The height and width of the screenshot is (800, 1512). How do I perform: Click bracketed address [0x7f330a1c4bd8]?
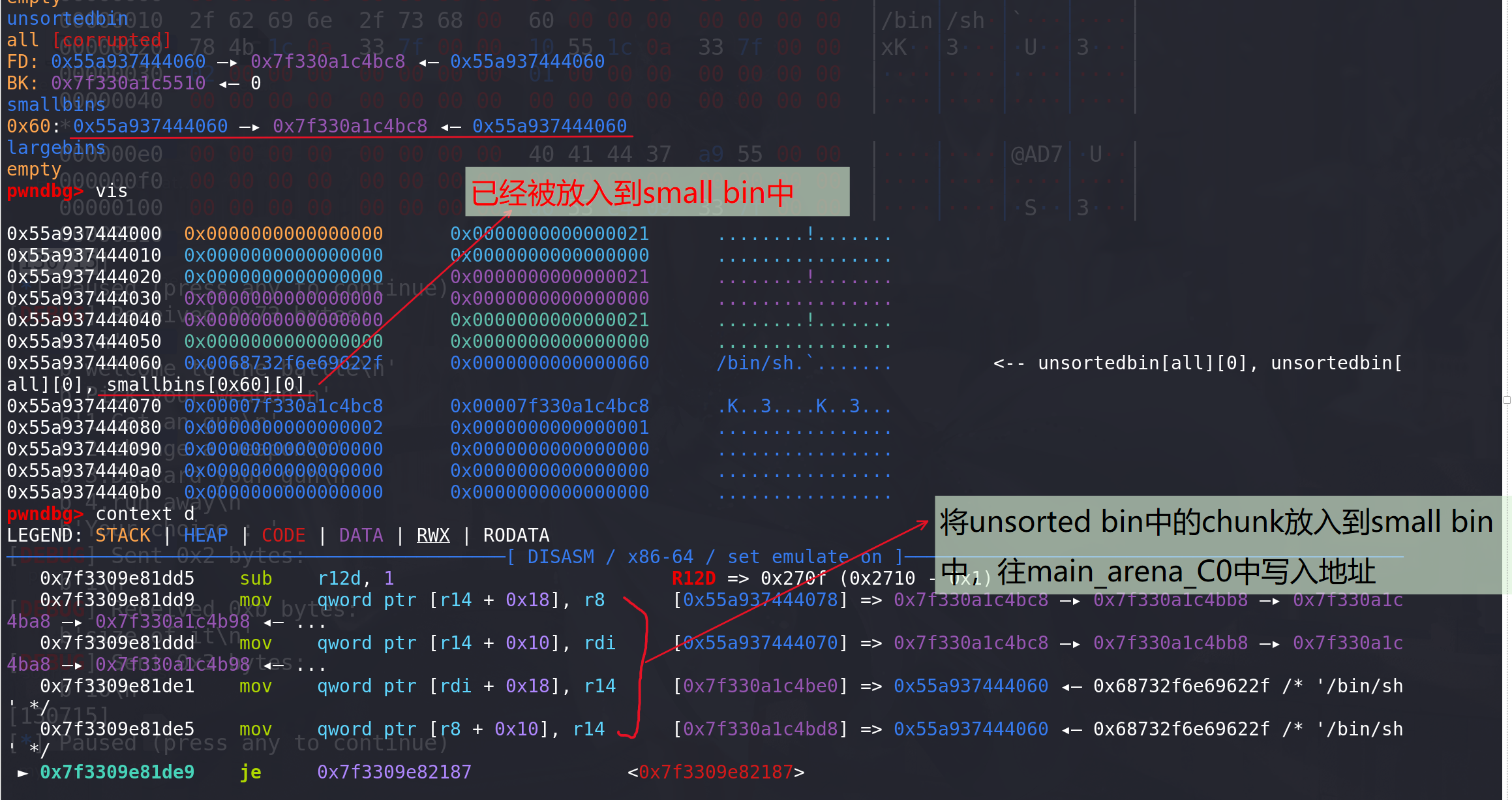(760, 729)
